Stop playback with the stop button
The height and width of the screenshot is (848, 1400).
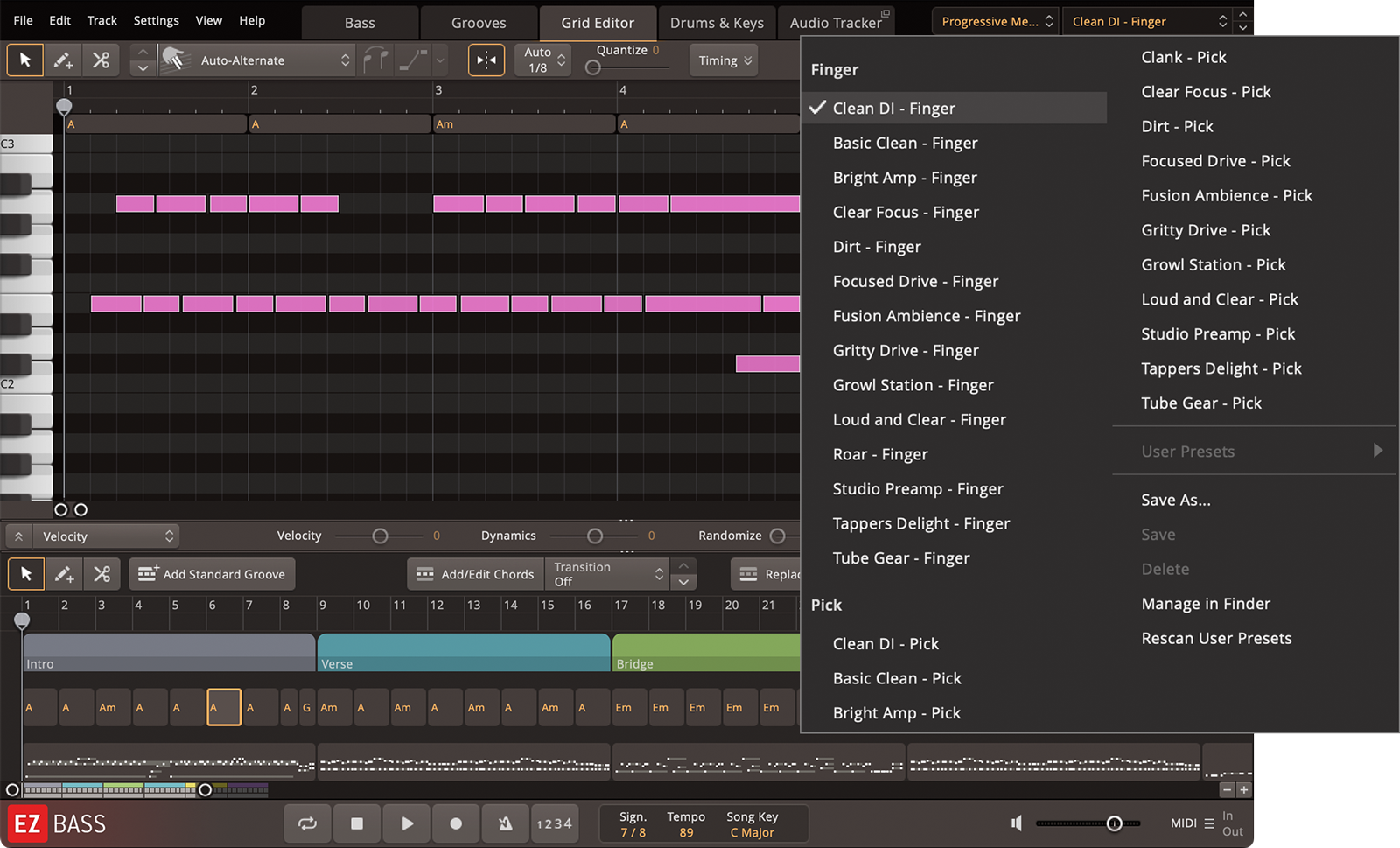357,823
